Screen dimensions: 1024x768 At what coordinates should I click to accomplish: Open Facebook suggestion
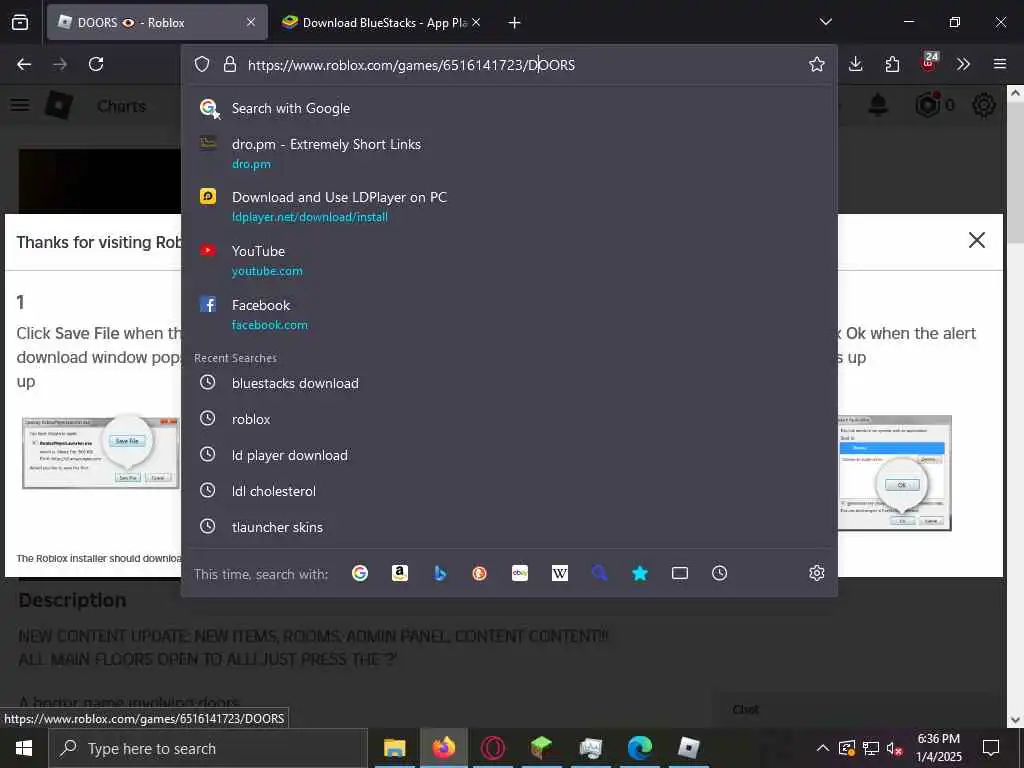click(x=509, y=314)
